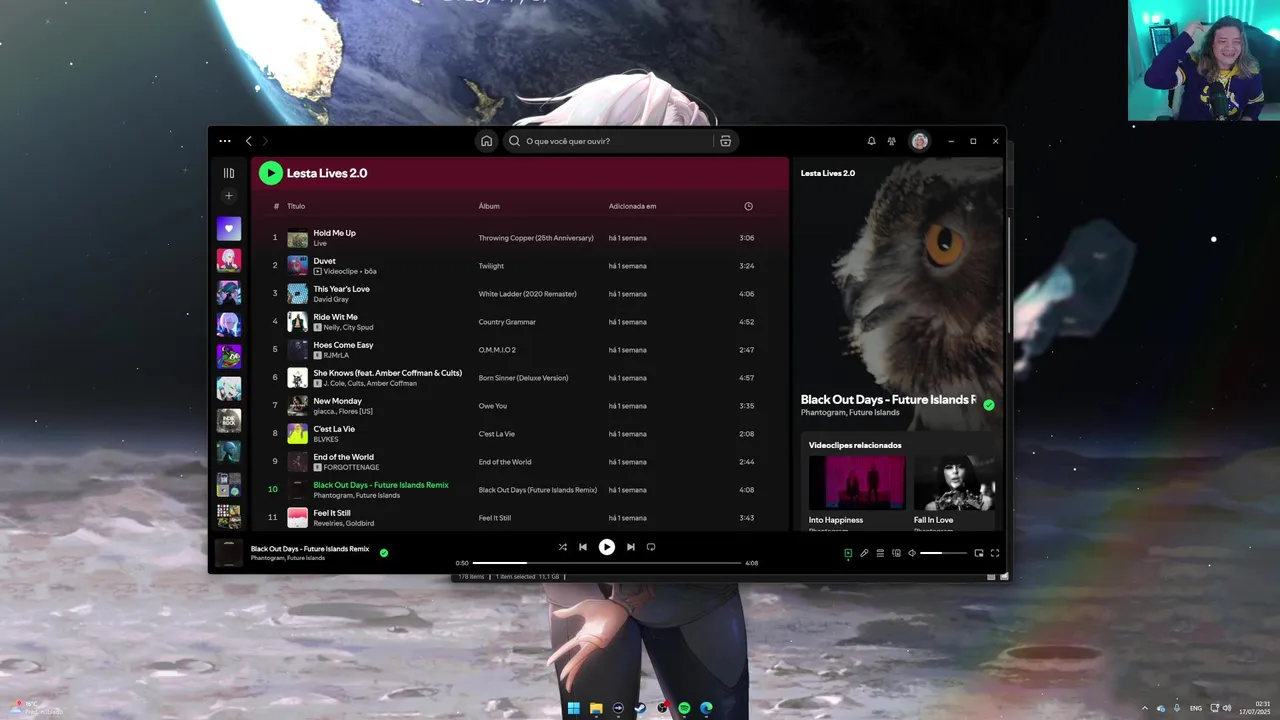Screen dimensions: 1280x720
Task: Click the now playing album cover thumbnail
Action: pos(229,553)
